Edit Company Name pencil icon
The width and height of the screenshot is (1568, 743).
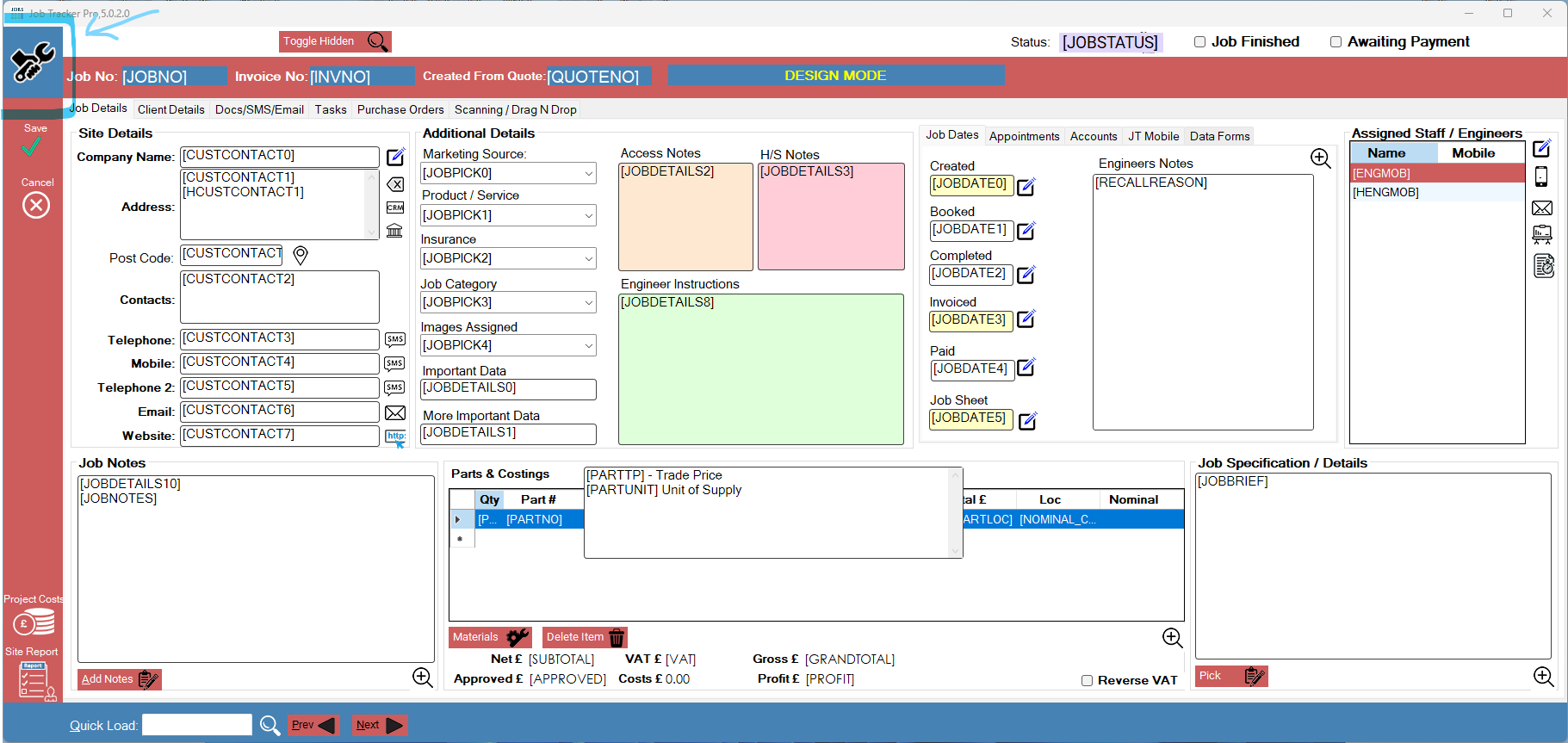coord(395,157)
